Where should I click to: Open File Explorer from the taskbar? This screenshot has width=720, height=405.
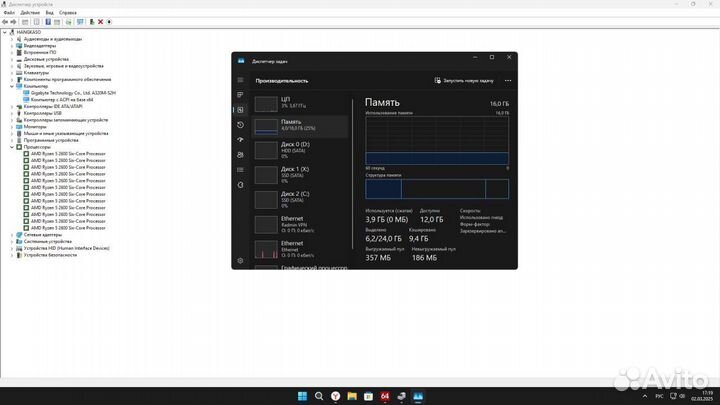(352, 396)
